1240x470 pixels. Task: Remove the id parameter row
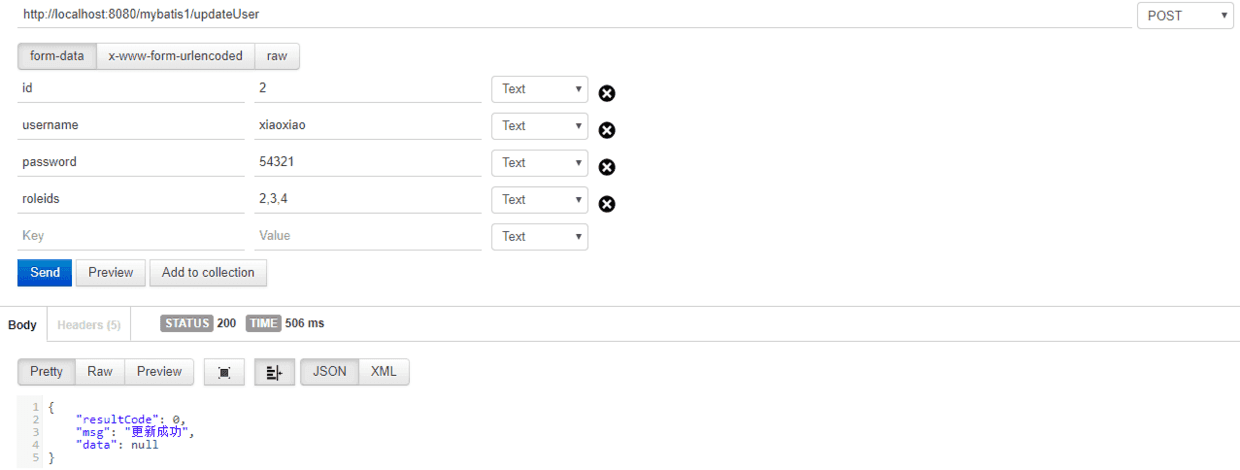tap(607, 94)
